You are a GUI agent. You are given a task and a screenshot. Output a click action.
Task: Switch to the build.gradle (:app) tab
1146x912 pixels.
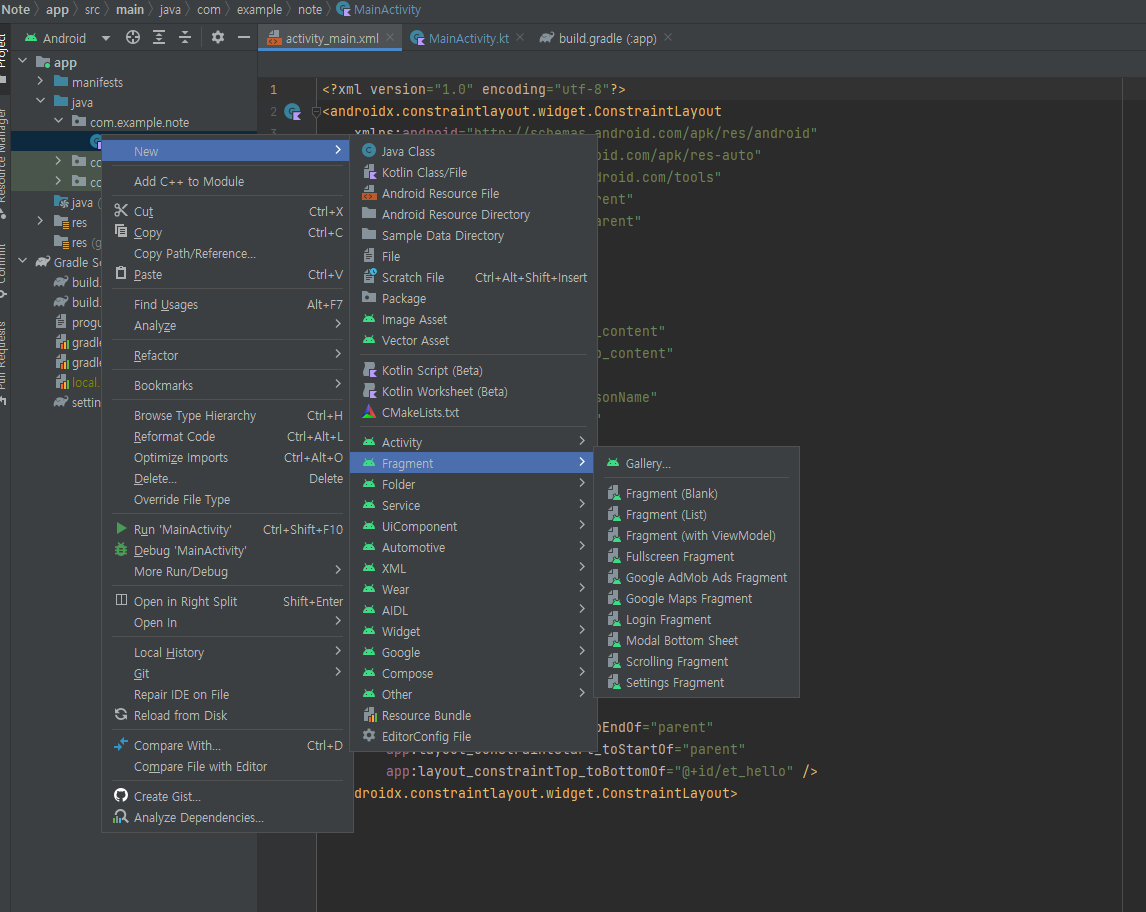pyautogui.click(x=607, y=38)
